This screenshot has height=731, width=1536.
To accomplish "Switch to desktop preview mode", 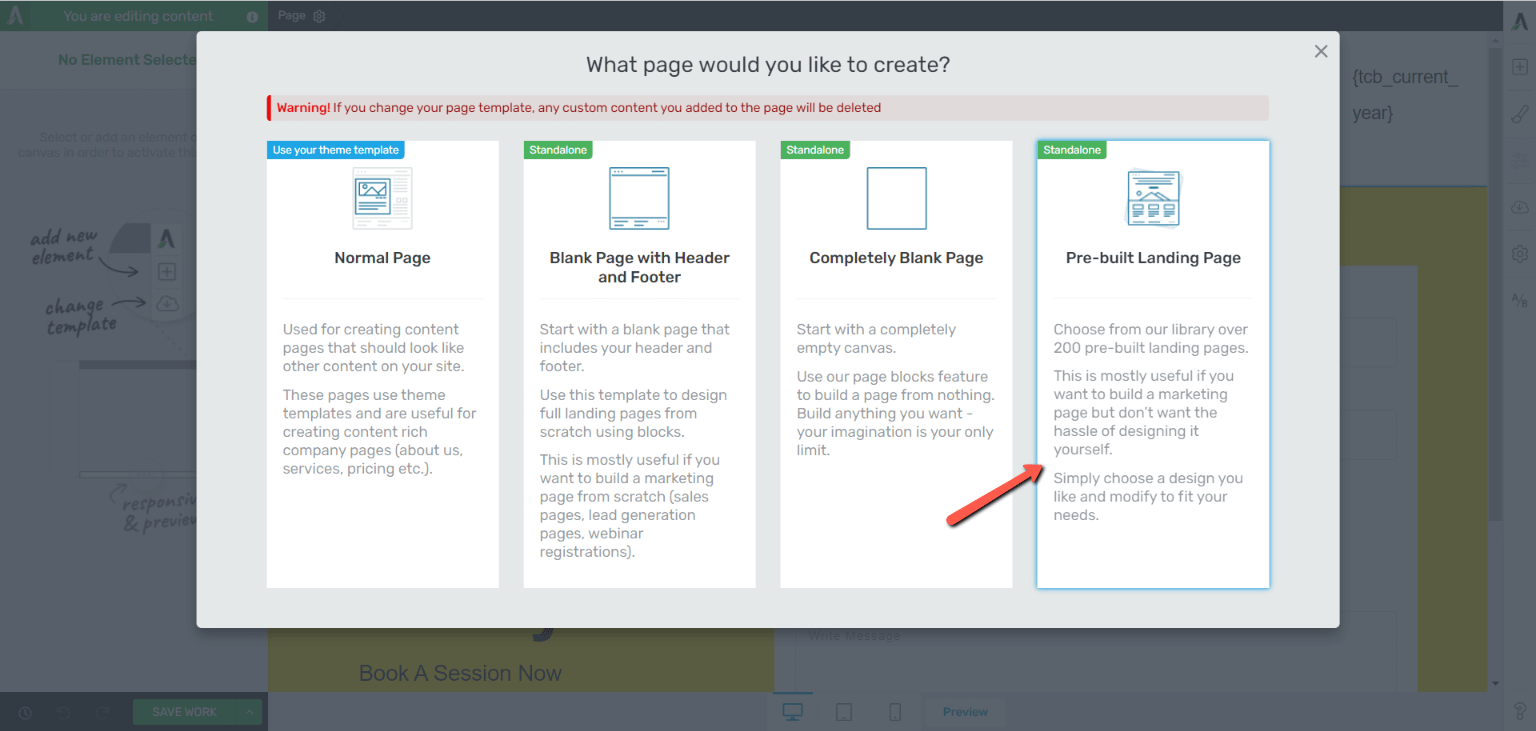I will click(x=793, y=710).
